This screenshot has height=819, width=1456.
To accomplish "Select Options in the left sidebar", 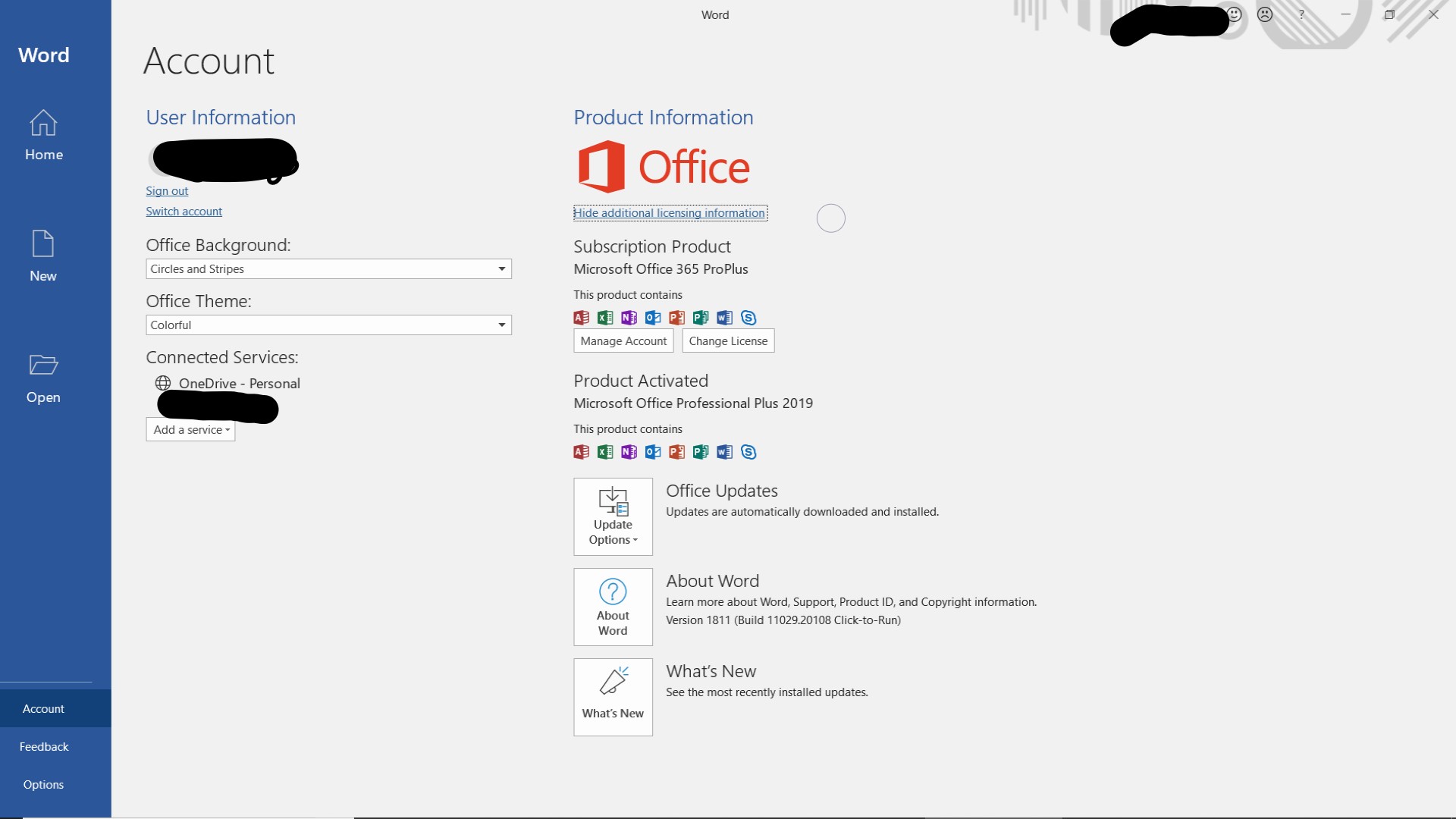I will [x=43, y=785].
